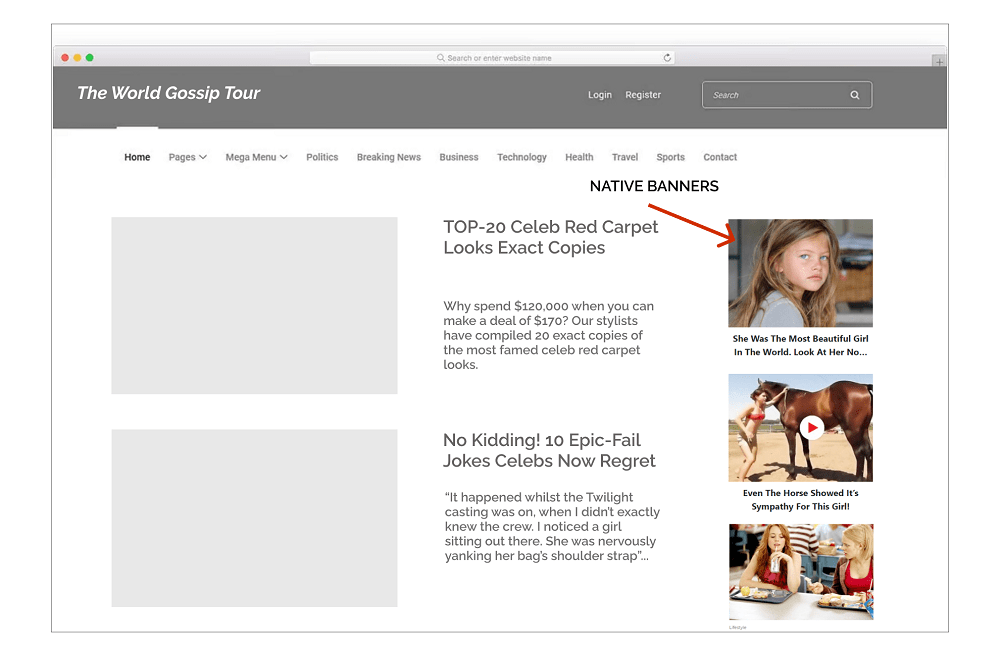1000x656 pixels.
Task: Click the Register link
Action: (x=643, y=95)
